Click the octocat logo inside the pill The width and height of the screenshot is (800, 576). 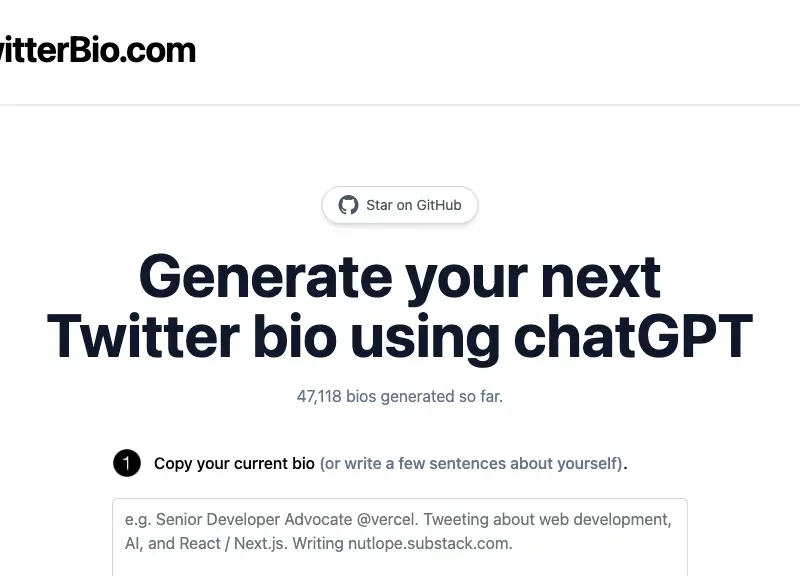pos(348,205)
